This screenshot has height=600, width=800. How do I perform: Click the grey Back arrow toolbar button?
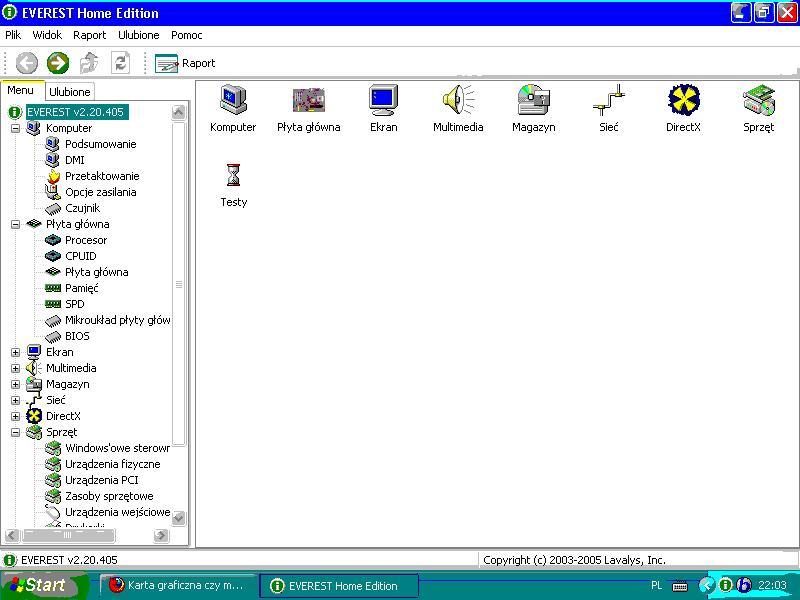coord(27,63)
